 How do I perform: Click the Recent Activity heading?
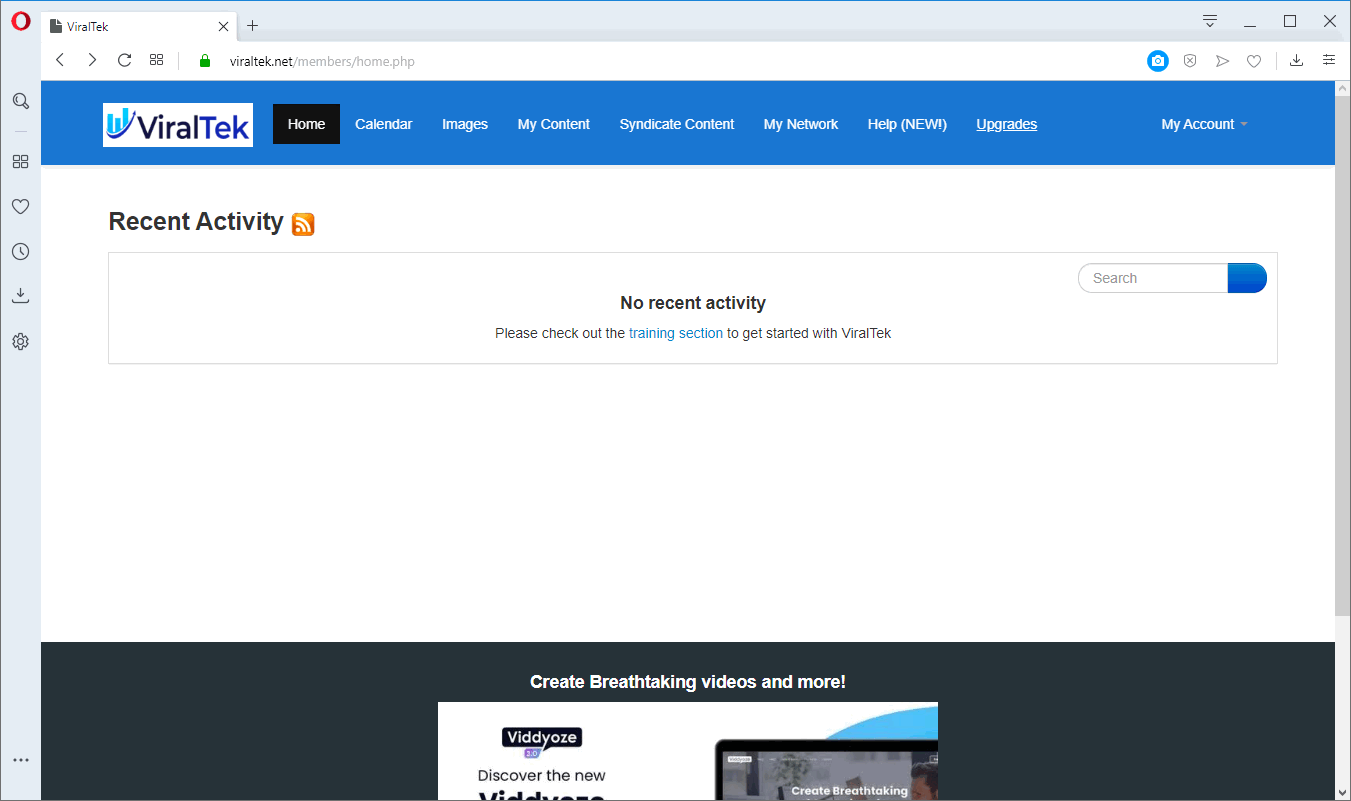[196, 222]
